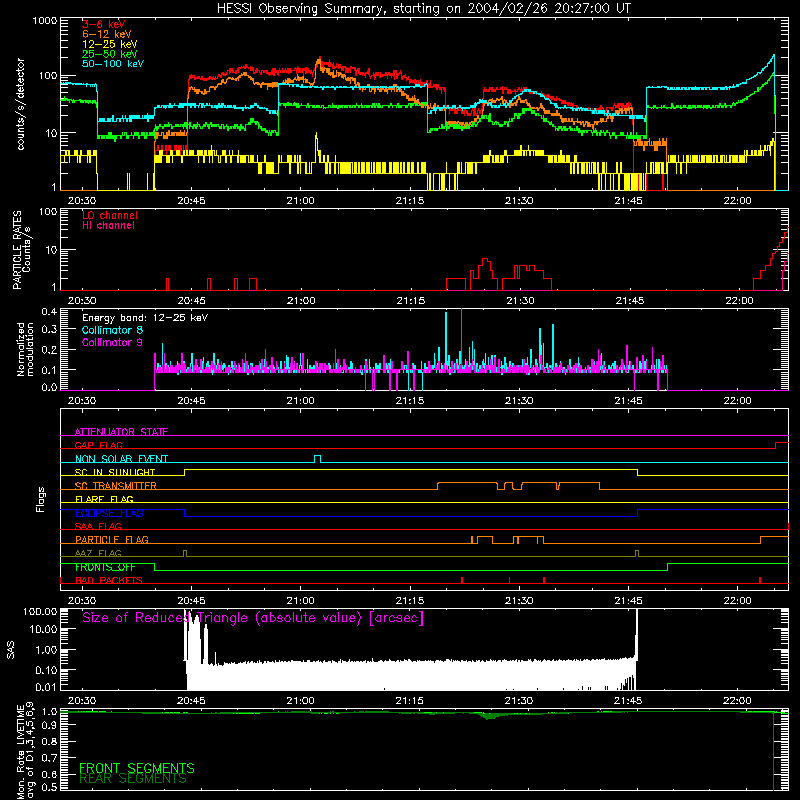Viewport: 800px width, 800px height.
Task: Click the 0.4 tick label on modulation axis
Action: (x=49, y=312)
